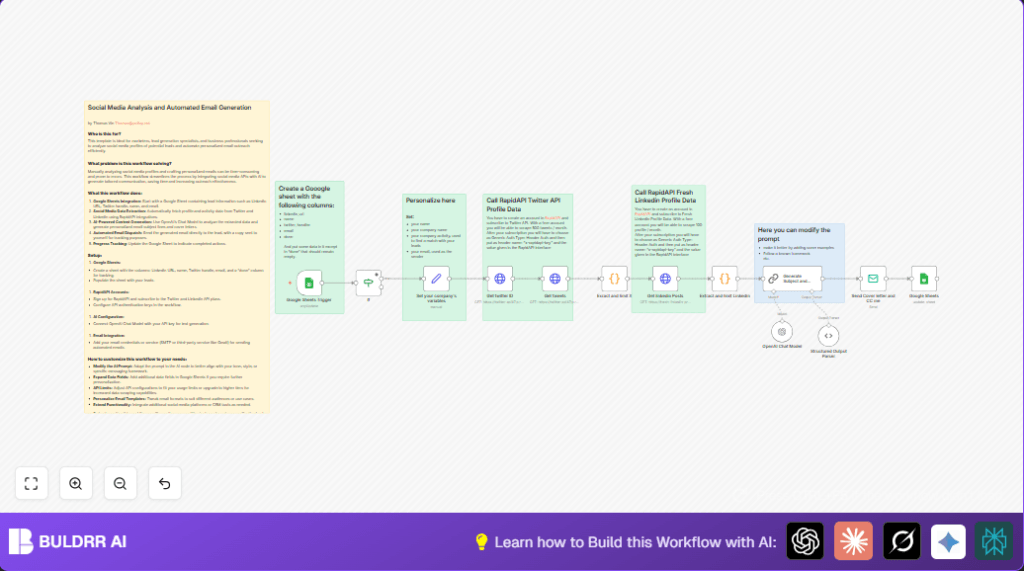This screenshot has height=571, width=1024.
Task: Open the Structured Output Parser sub-node
Action: [x=828, y=336]
